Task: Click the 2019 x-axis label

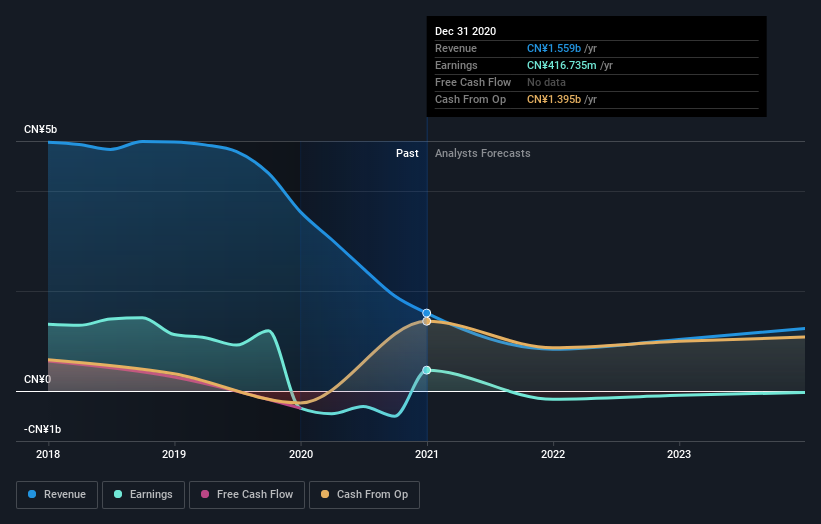Action: 174,454
